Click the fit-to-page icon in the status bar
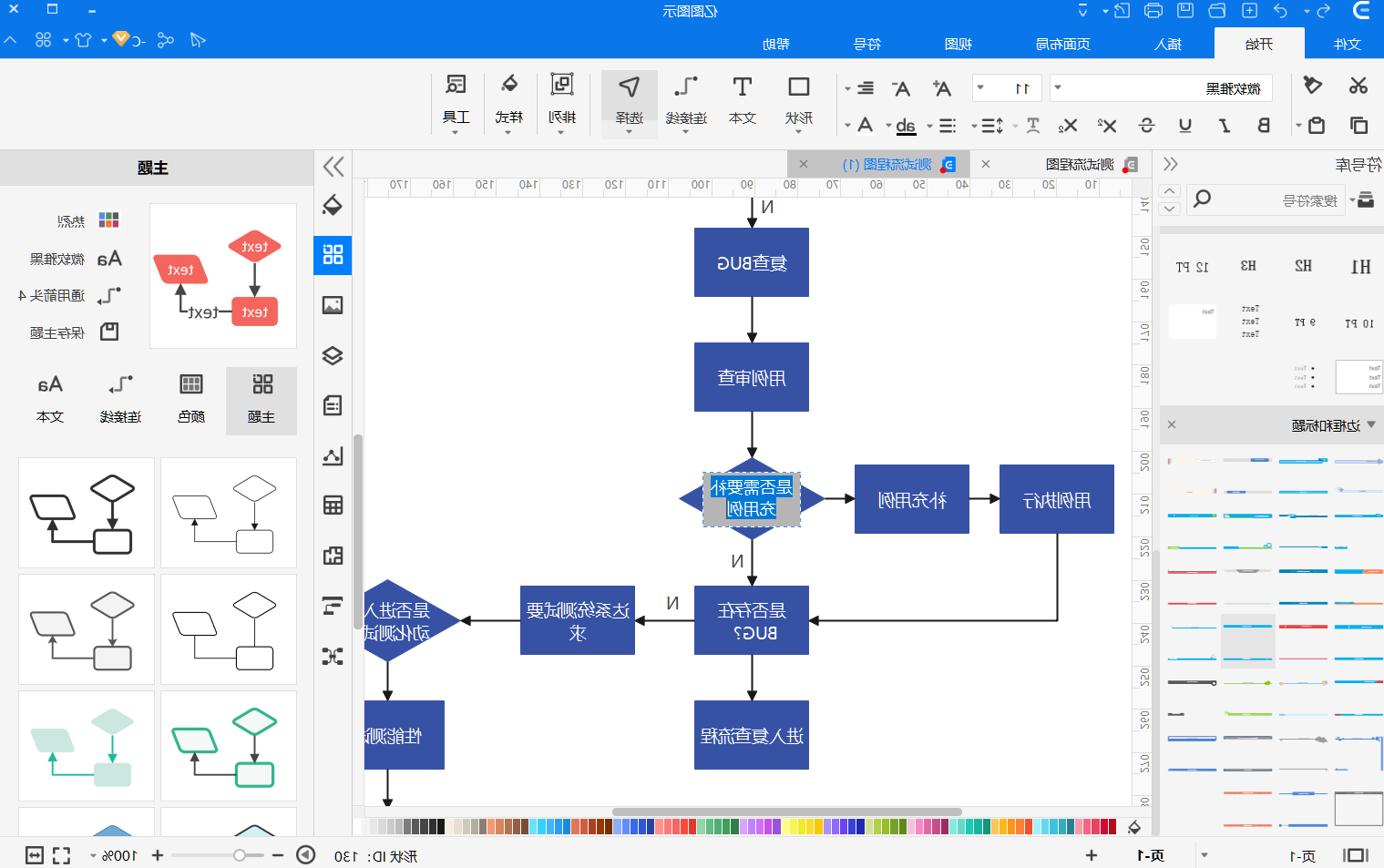The width and height of the screenshot is (1384, 868). tap(35, 855)
